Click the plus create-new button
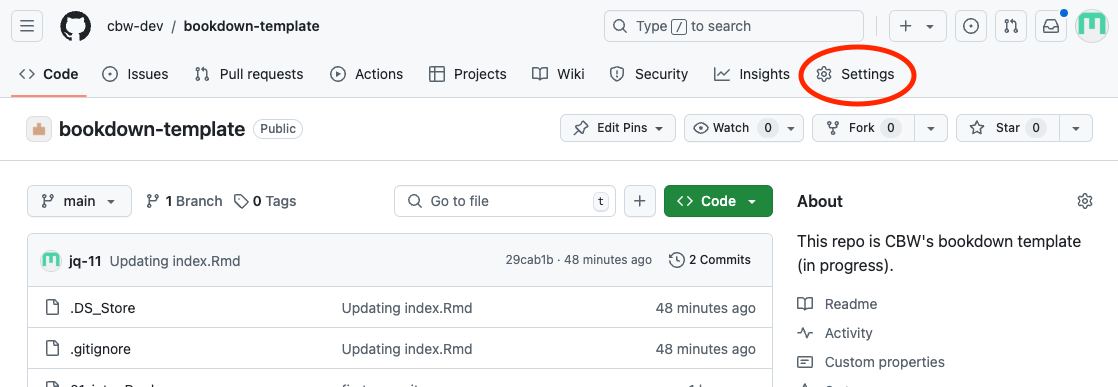 tap(906, 26)
